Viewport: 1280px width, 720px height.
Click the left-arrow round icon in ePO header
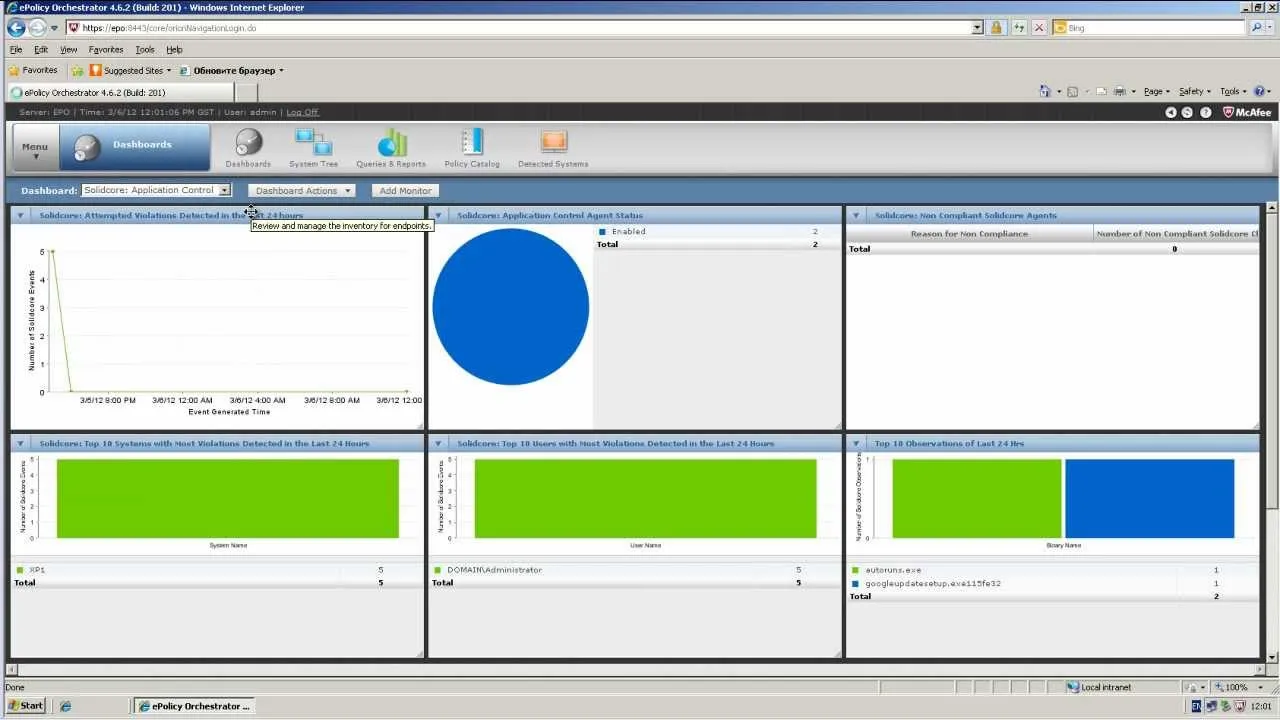(x=1171, y=112)
